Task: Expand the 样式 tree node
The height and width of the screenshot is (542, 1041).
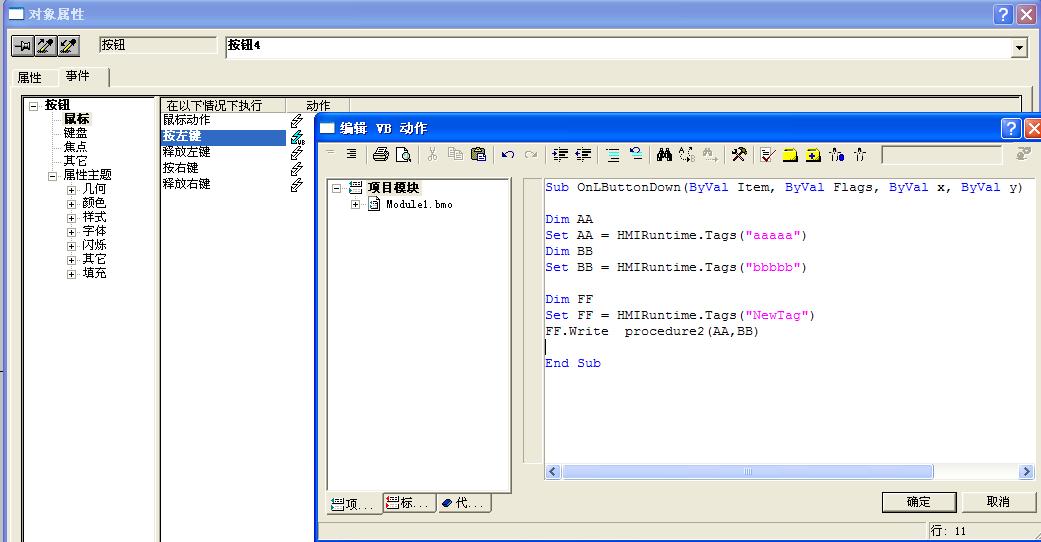Action: point(71,218)
